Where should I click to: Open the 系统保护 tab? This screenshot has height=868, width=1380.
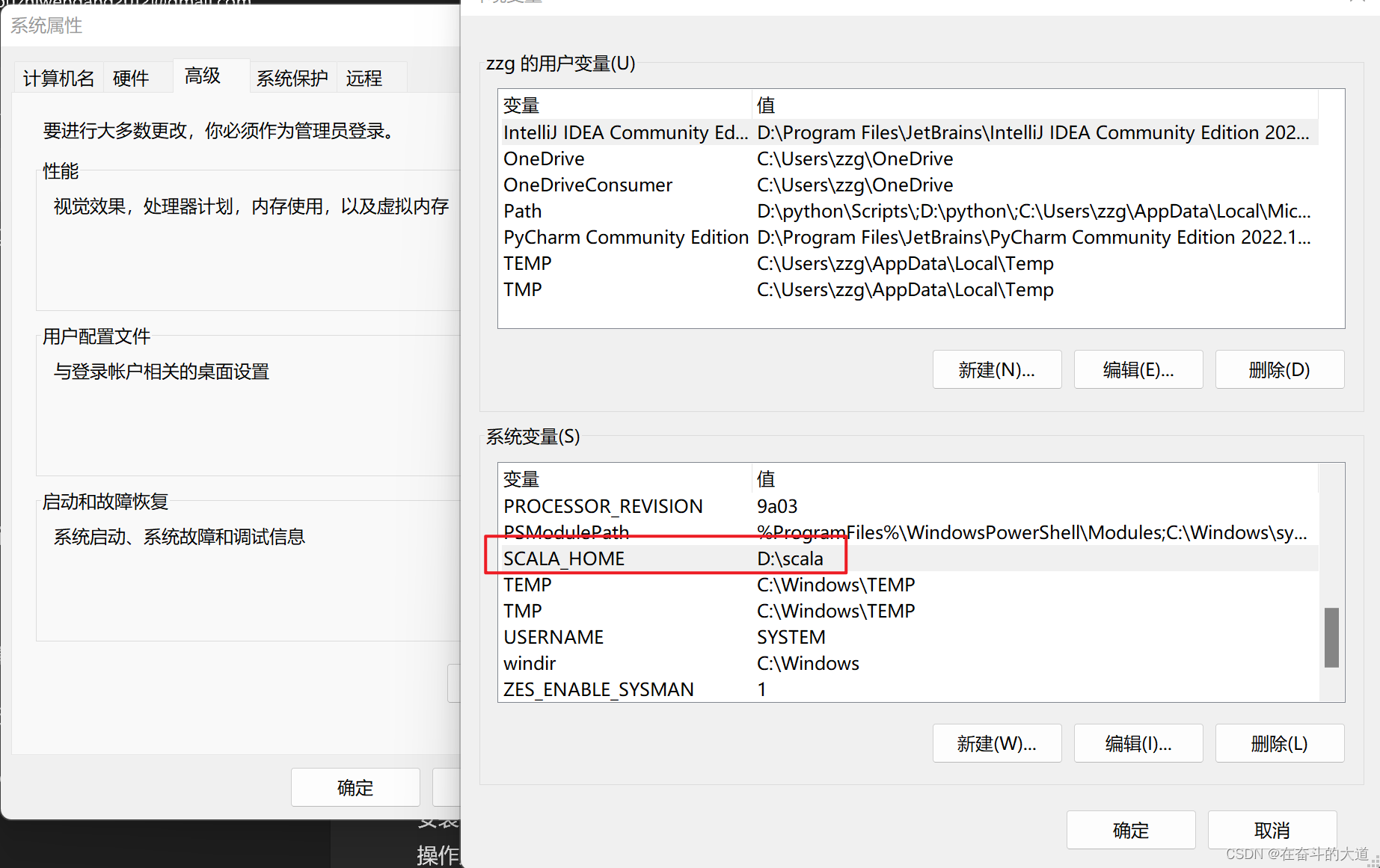[292, 77]
